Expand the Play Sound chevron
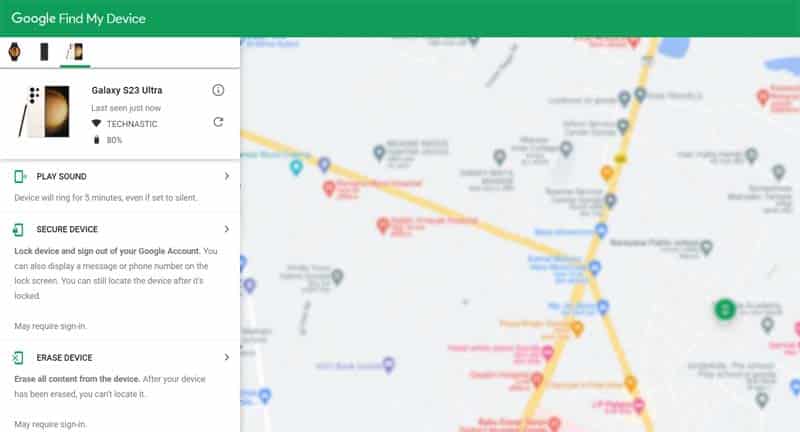Image resolution: width=800 pixels, height=432 pixels. pyautogui.click(x=227, y=176)
